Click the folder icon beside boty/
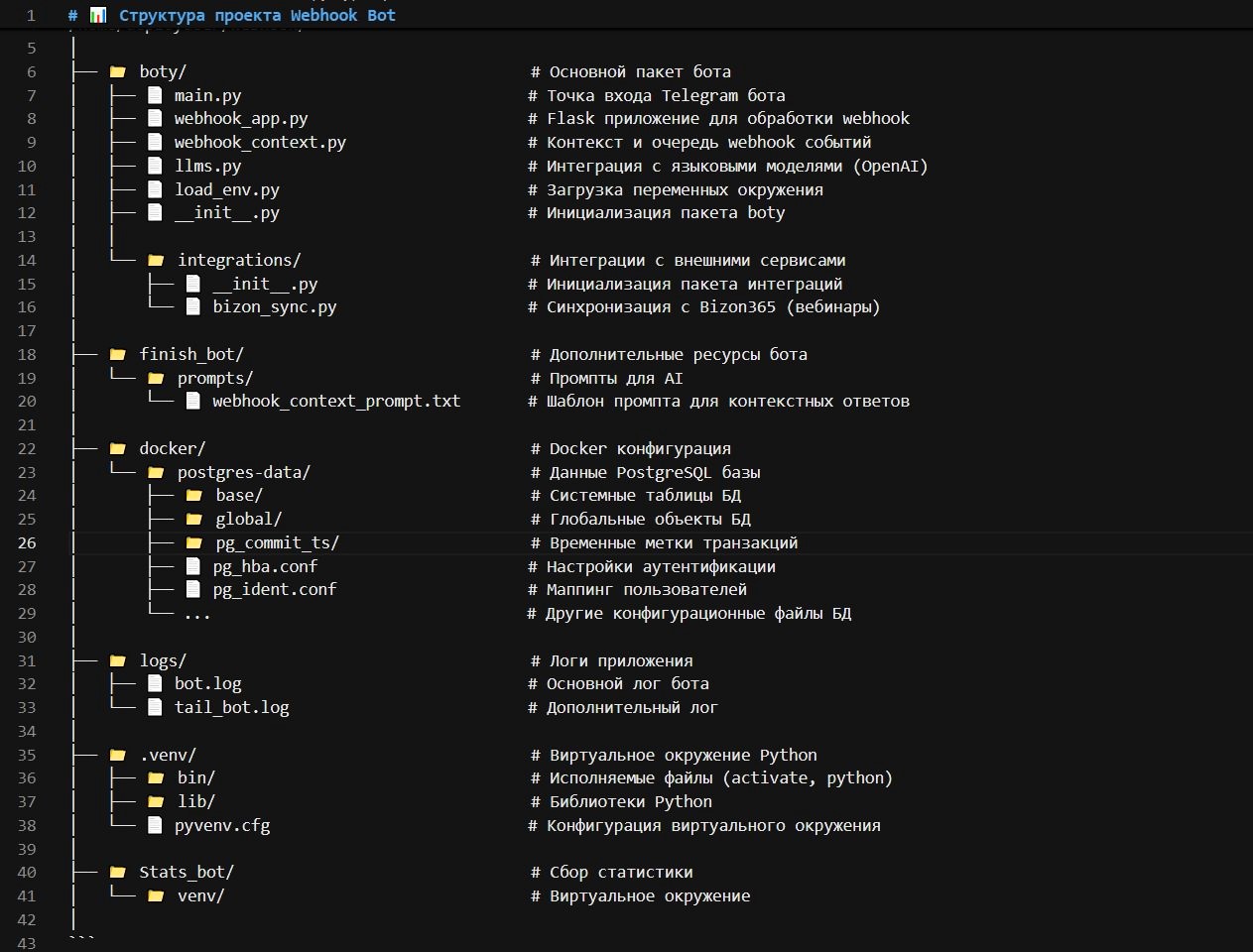 pos(118,71)
